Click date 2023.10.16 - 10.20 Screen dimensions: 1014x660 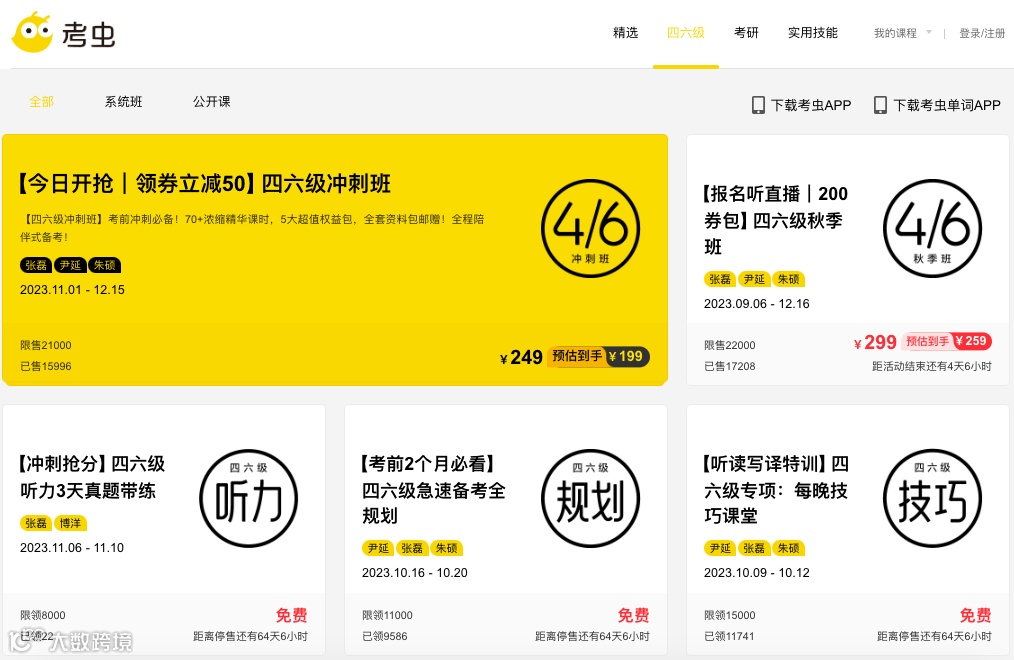(415, 573)
